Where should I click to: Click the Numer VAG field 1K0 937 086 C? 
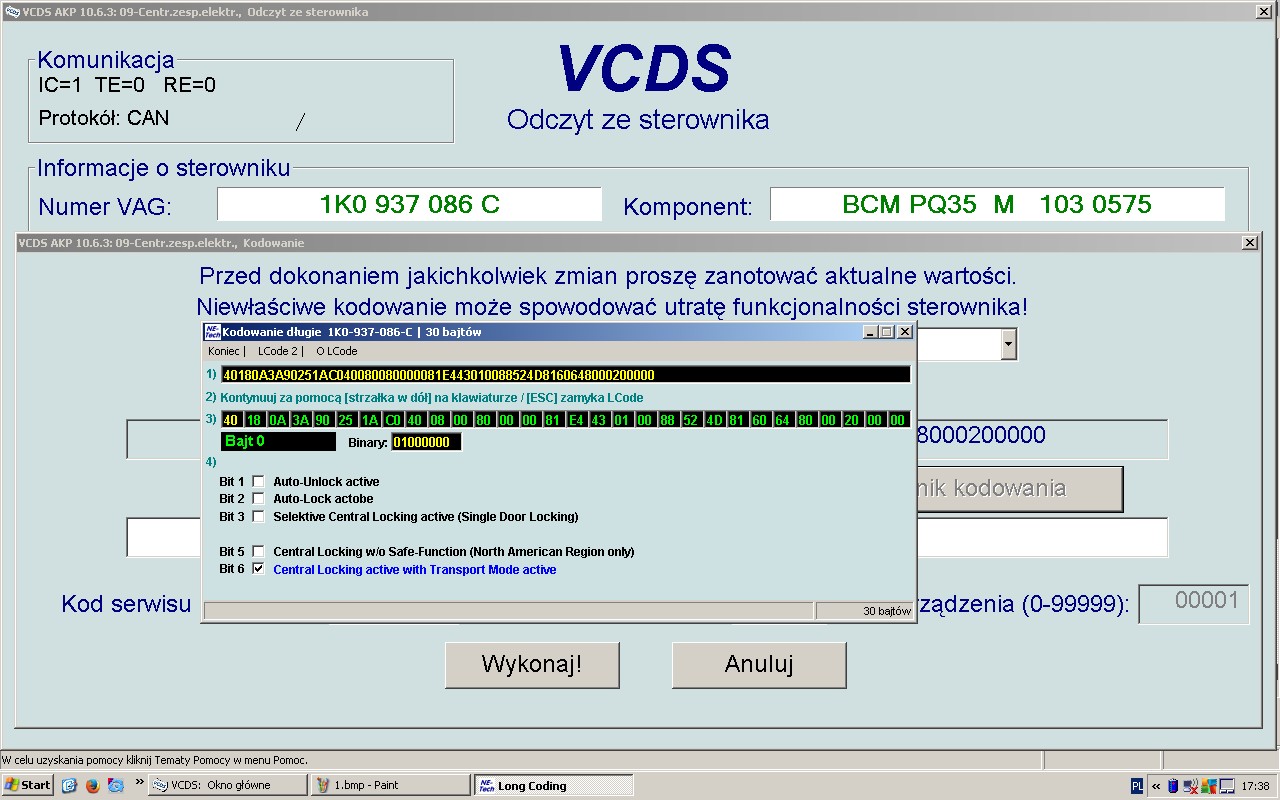tap(409, 204)
